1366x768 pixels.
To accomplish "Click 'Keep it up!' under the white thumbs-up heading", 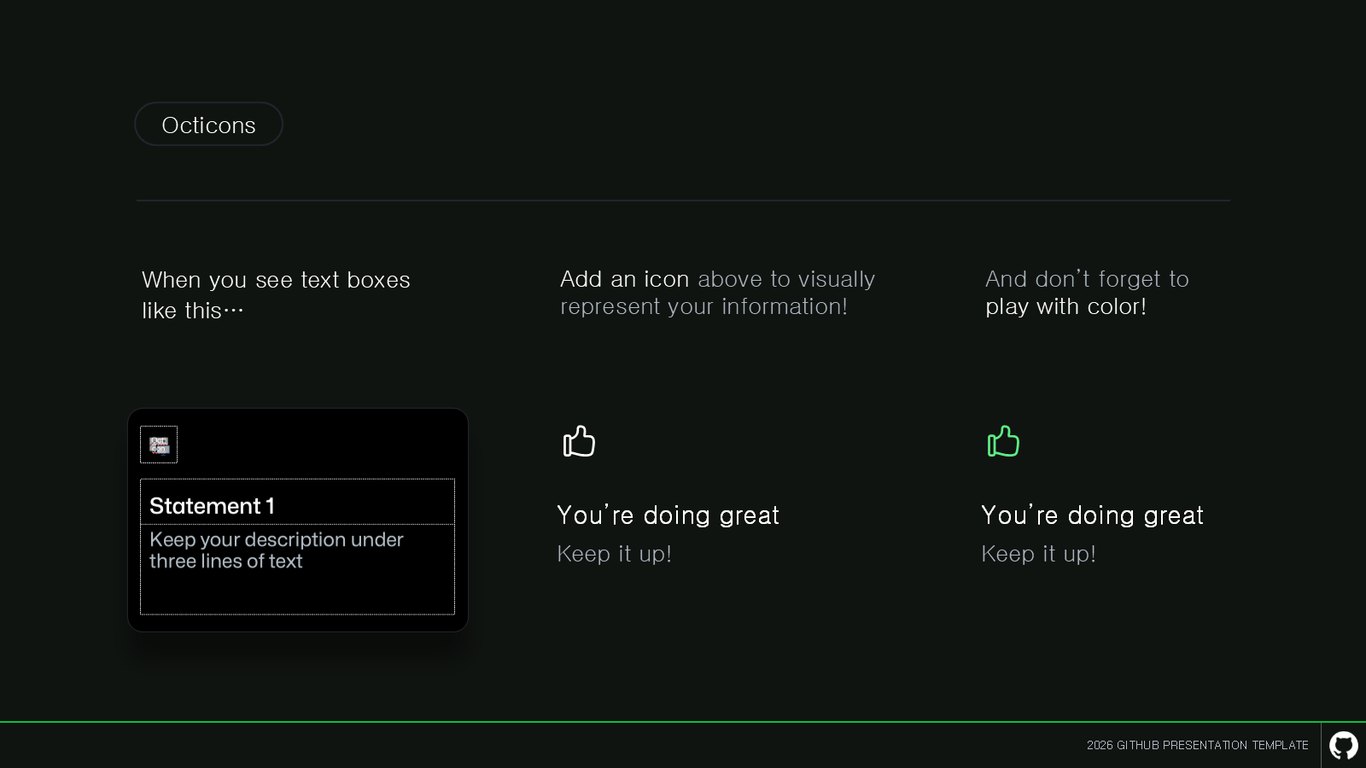I will pyautogui.click(x=614, y=554).
